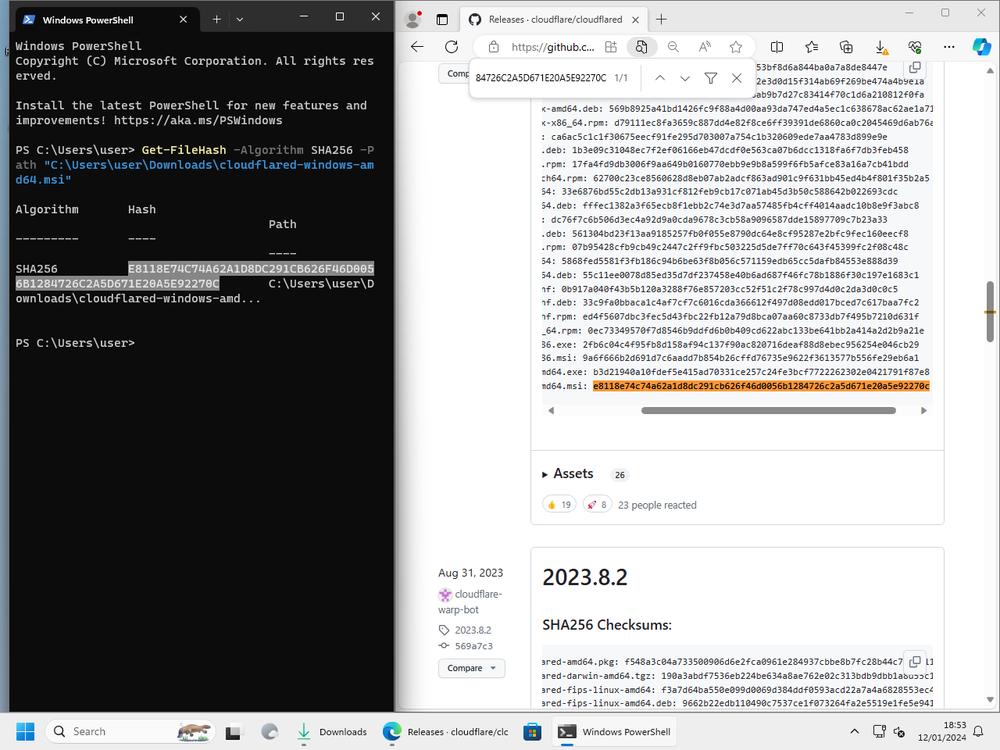
Task: Click the "23 people reacted" text
Action: pyautogui.click(x=657, y=505)
